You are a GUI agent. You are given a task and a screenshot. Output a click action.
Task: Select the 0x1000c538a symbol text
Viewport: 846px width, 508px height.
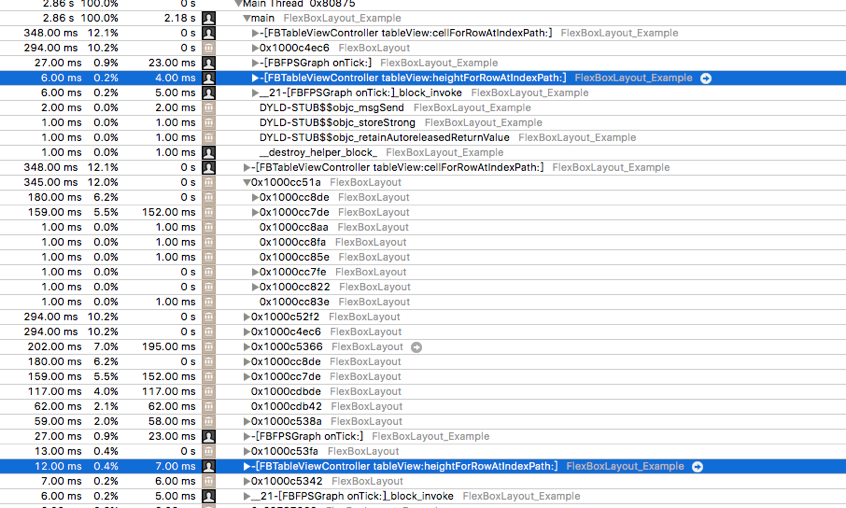click(x=286, y=422)
